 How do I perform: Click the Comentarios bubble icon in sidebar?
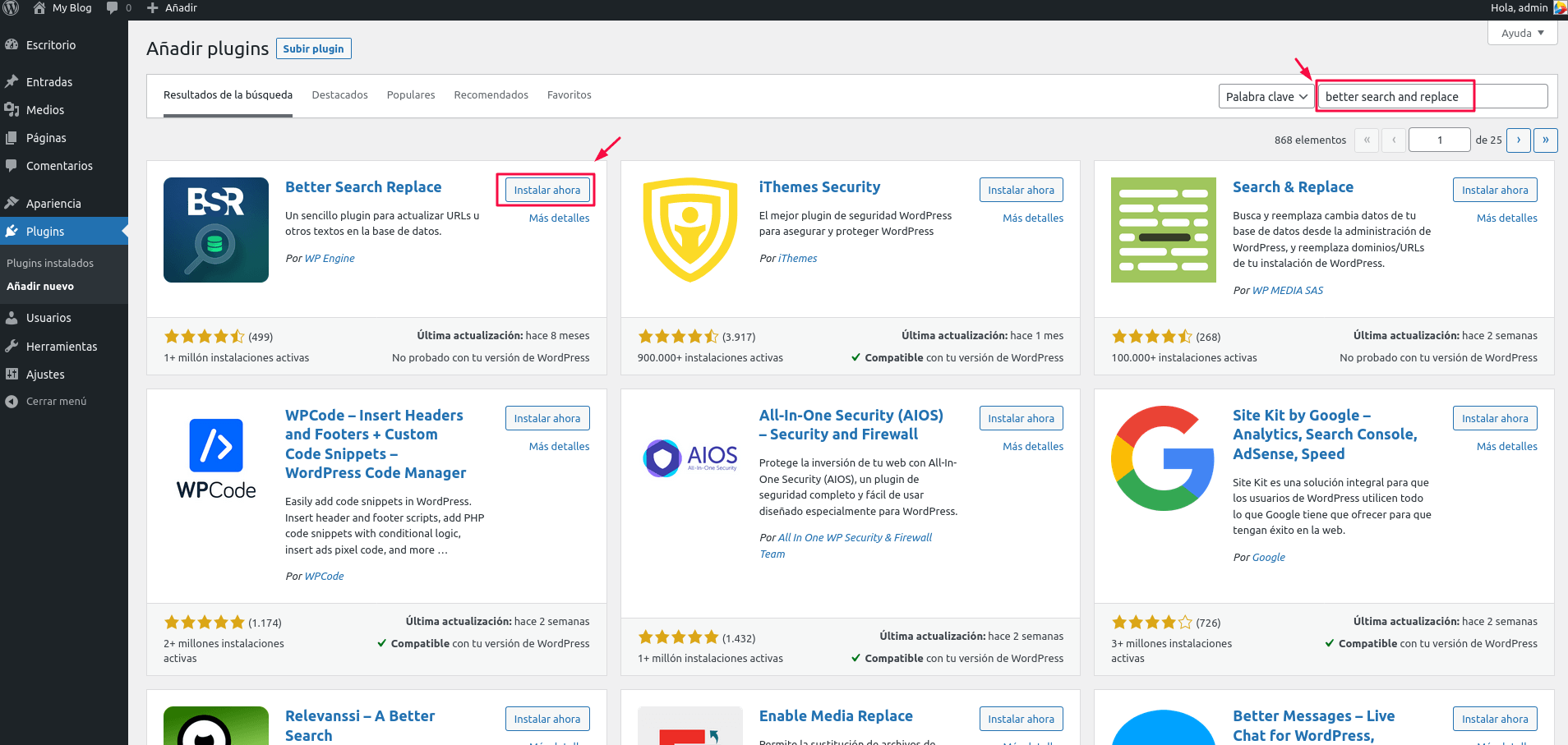click(12, 165)
